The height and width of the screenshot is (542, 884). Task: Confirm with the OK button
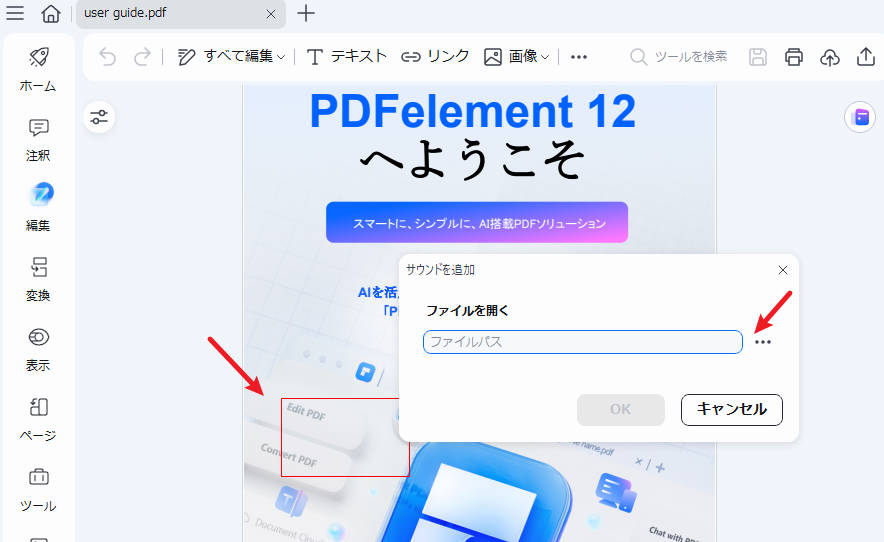[621, 409]
